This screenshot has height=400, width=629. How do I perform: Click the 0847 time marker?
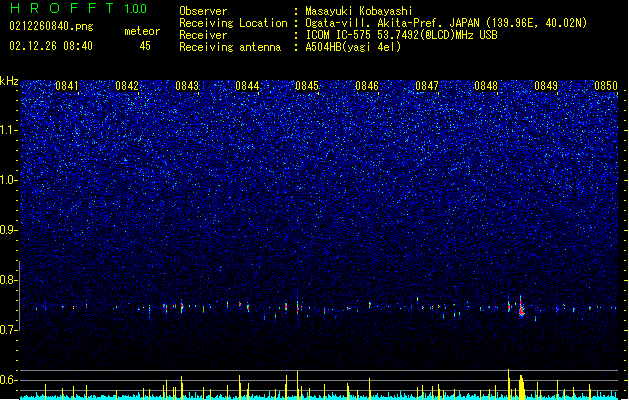(x=427, y=86)
